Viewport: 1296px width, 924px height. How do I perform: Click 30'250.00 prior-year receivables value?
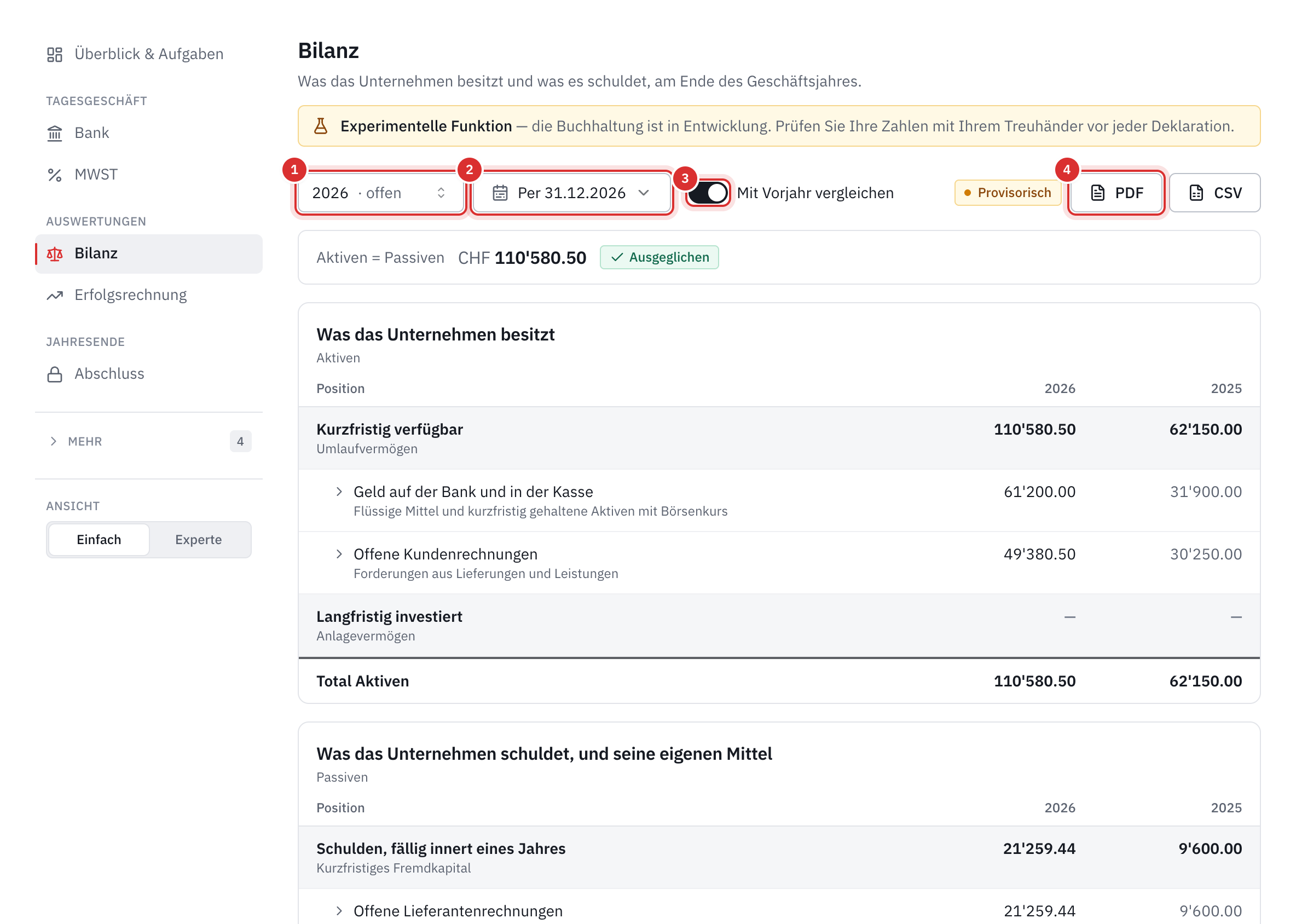(x=1206, y=554)
